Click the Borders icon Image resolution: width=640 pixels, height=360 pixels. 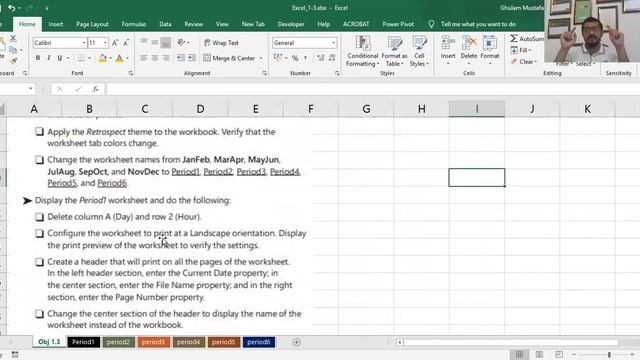coord(81,58)
